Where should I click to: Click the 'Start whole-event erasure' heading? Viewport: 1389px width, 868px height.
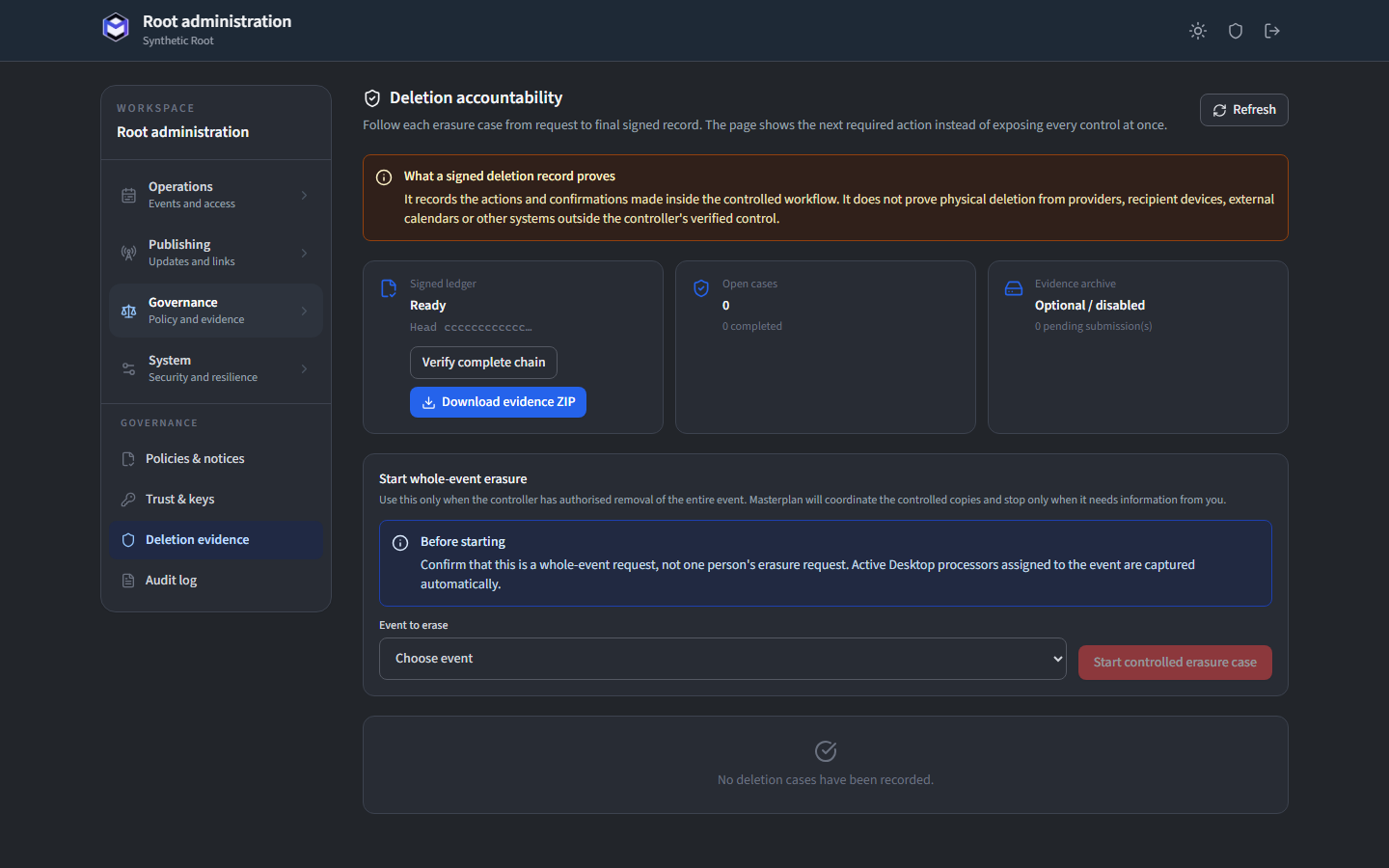click(x=453, y=479)
